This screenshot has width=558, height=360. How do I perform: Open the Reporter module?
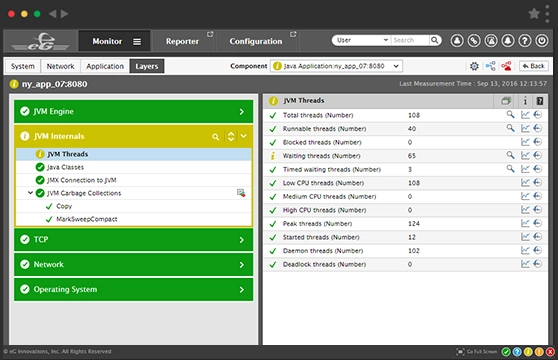[183, 41]
